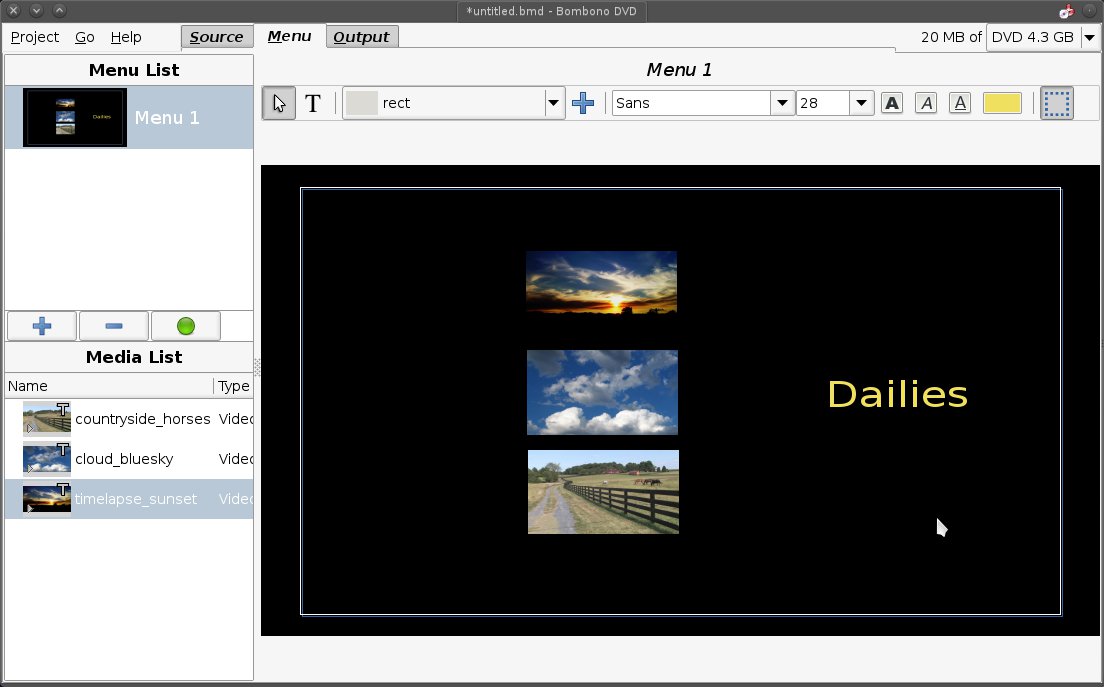Image resolution: width=1104 pixels, height=687 pixels.
Task: Open the font size 28 dropdown
Action: click(860, 103)
